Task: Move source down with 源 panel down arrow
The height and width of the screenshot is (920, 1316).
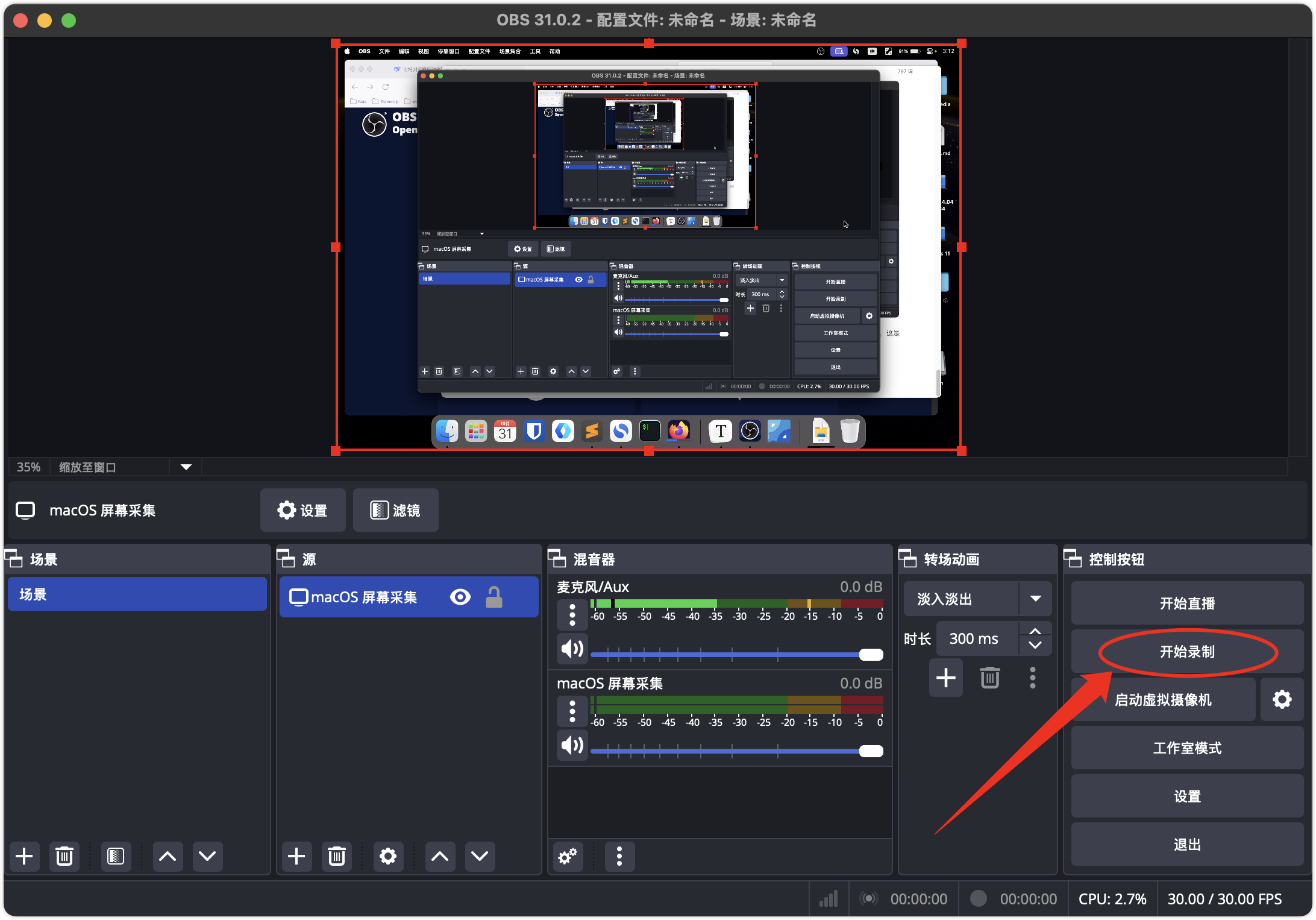Action: tap(480, 856)
